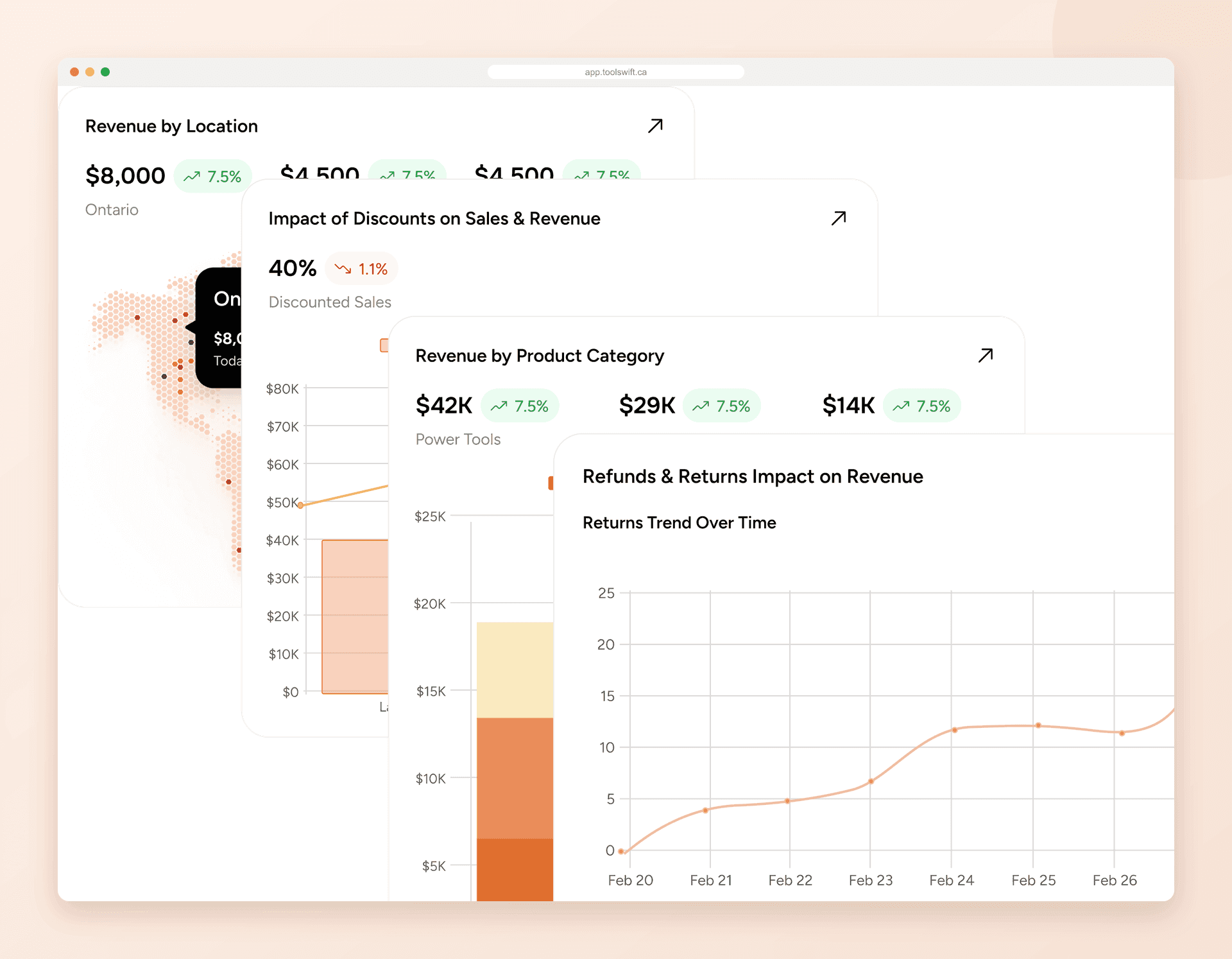
Task: Click the 7.5% badge next to $8,000
Action: tap(212, 177)
